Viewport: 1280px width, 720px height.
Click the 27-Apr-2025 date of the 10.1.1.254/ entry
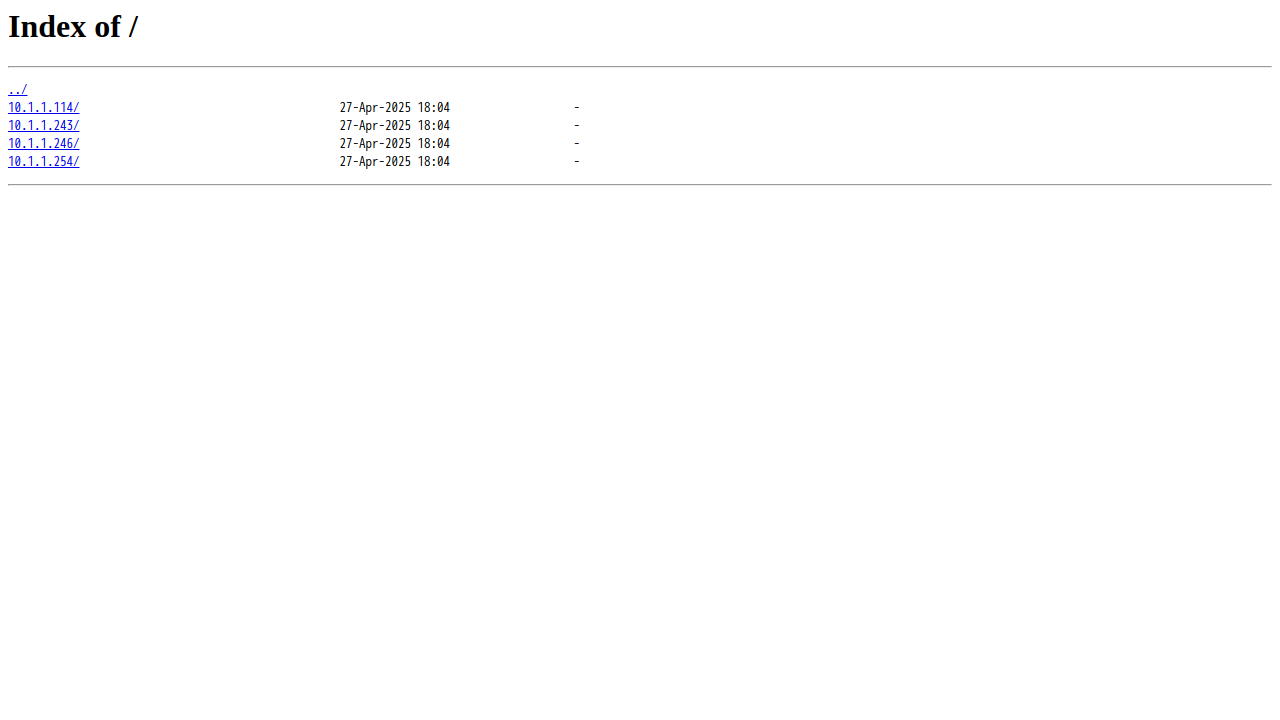pyautogui.click(x=375, y=162)
